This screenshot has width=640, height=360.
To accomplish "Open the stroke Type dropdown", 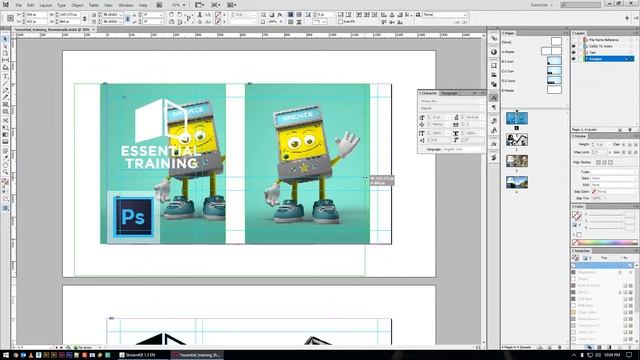I will (x=614, y=172).
